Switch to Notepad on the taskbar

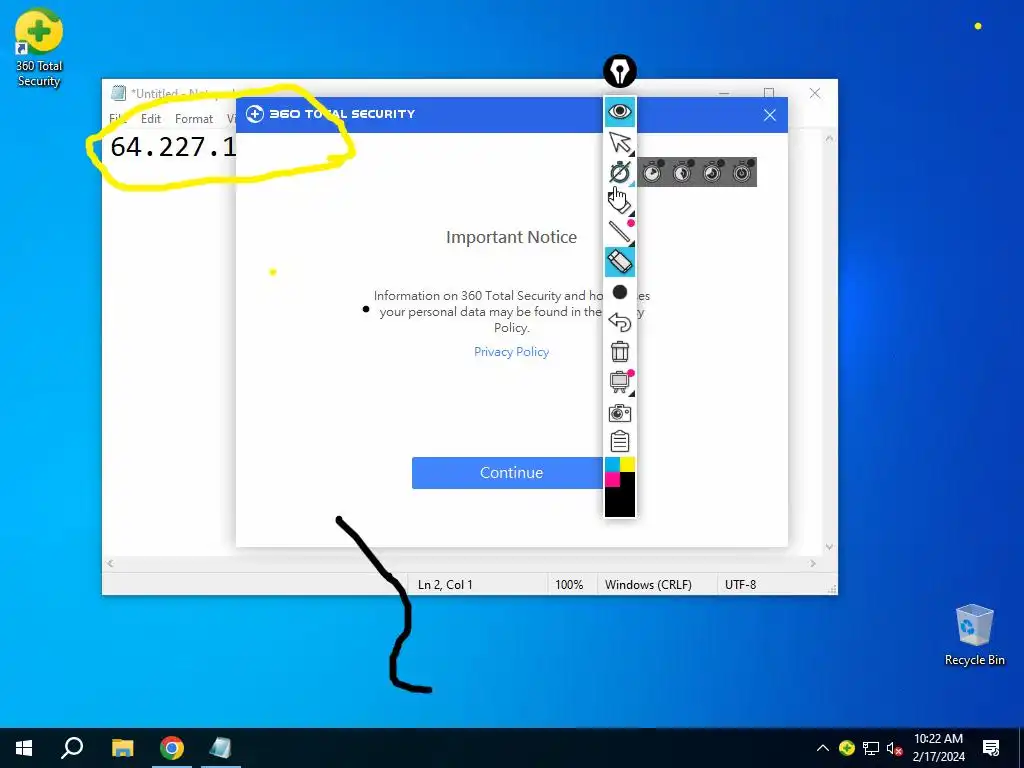[221, 748]
